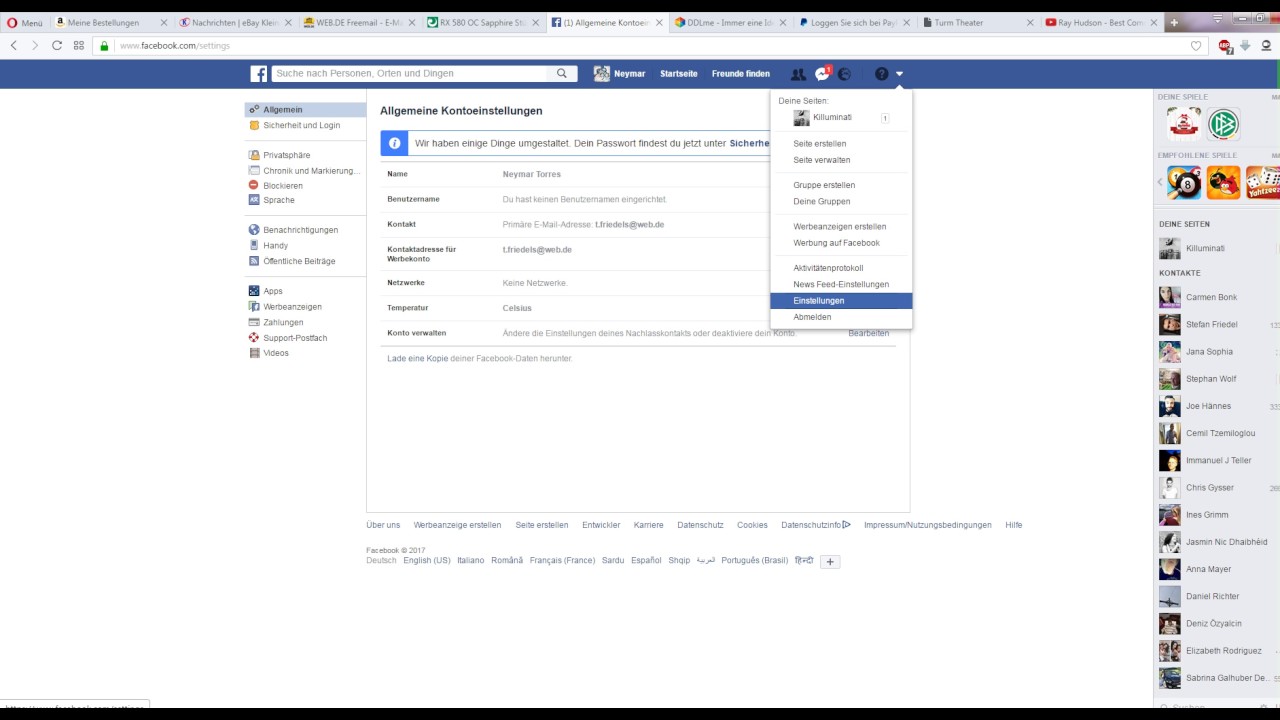Click the Facebook logo in header
1280x720 pixels.
[x=259, y=74]
